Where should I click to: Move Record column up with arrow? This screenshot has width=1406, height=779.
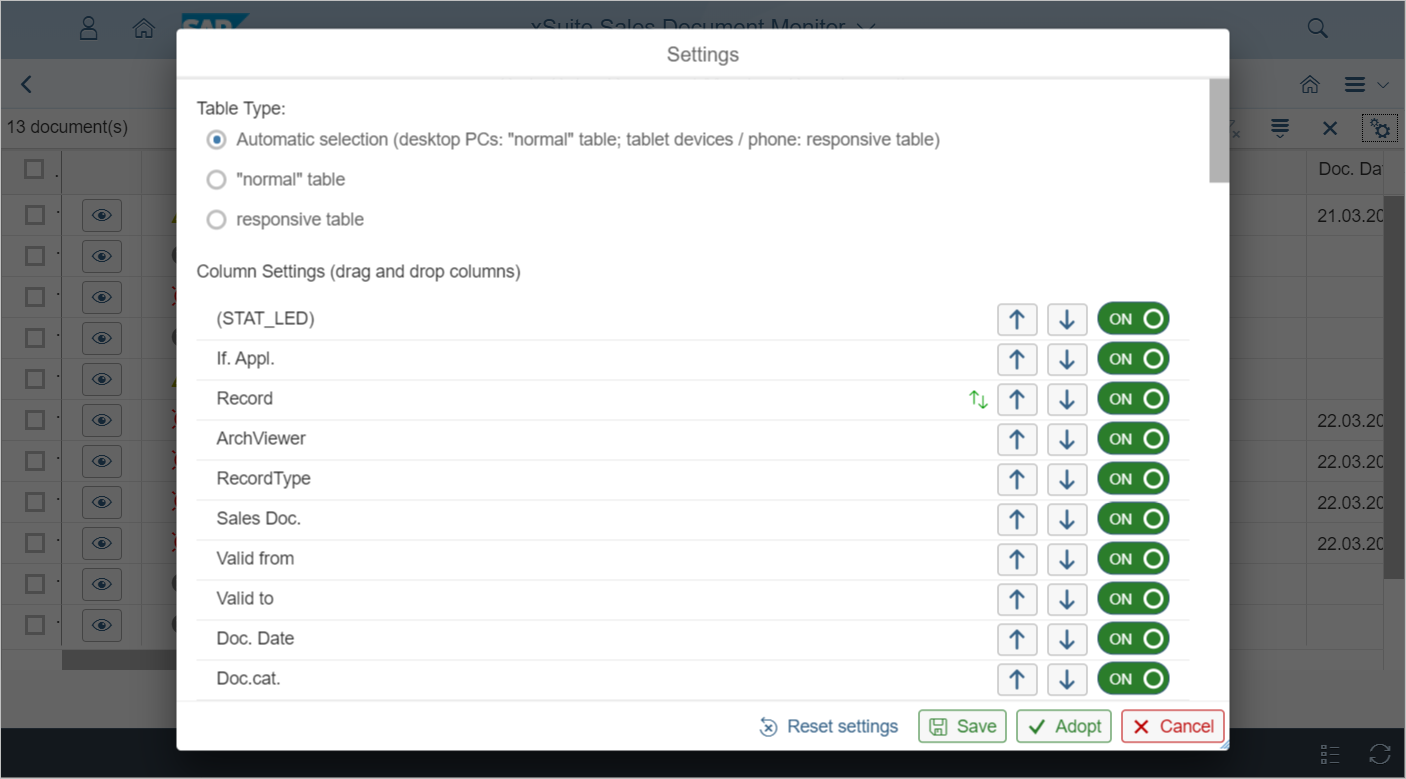point(1017,399)
